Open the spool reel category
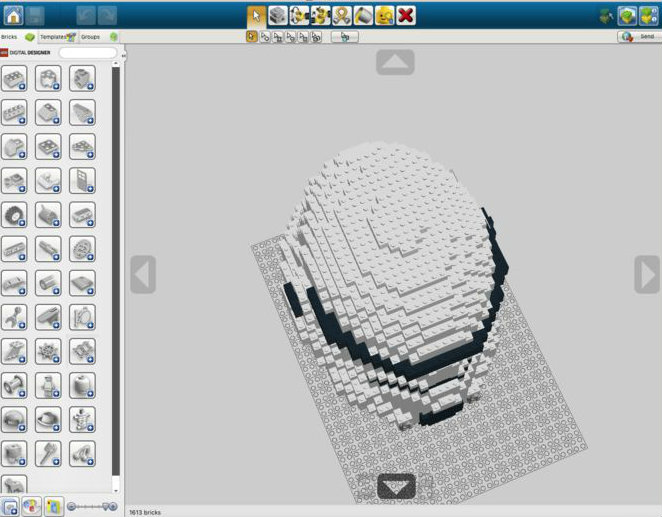Viewport: 662px width, 517px height. point(14,385)
